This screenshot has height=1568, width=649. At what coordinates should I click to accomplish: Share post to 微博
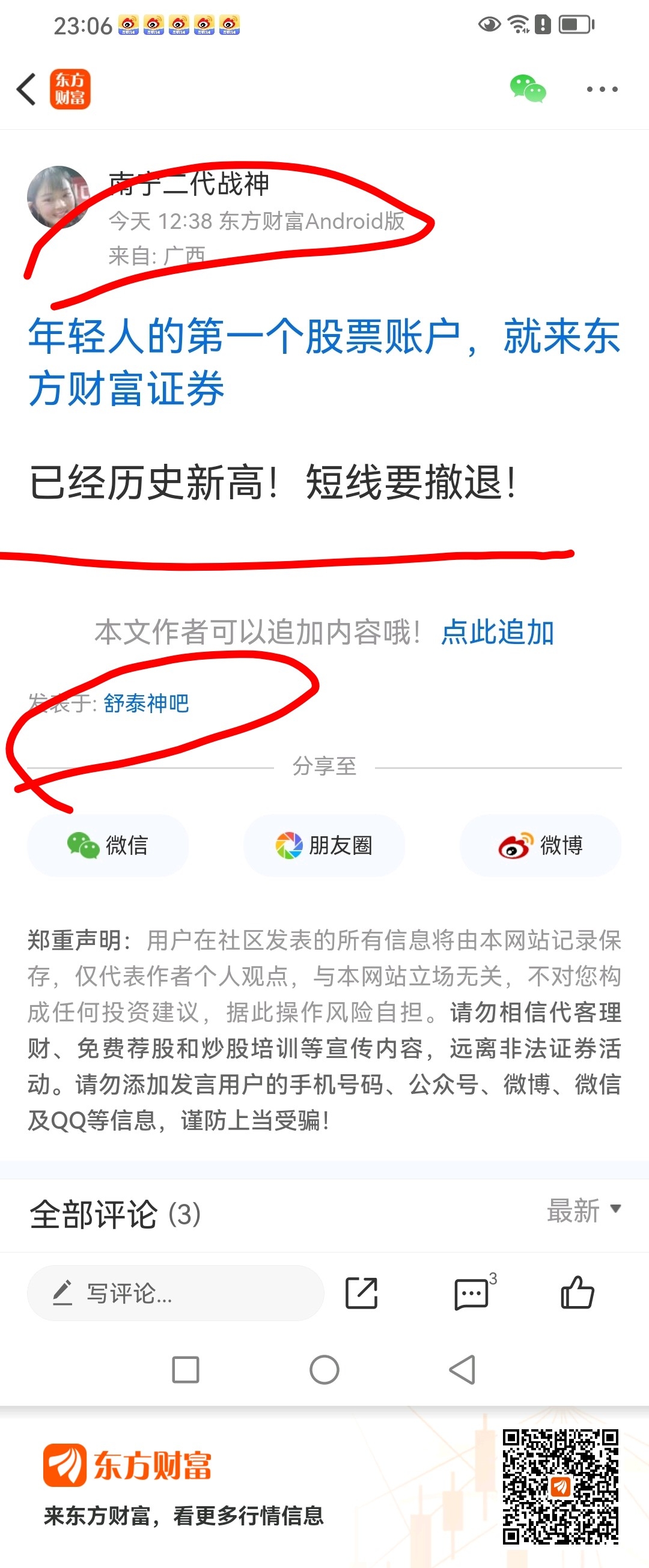pyautogui.click(x=540, y=845)
